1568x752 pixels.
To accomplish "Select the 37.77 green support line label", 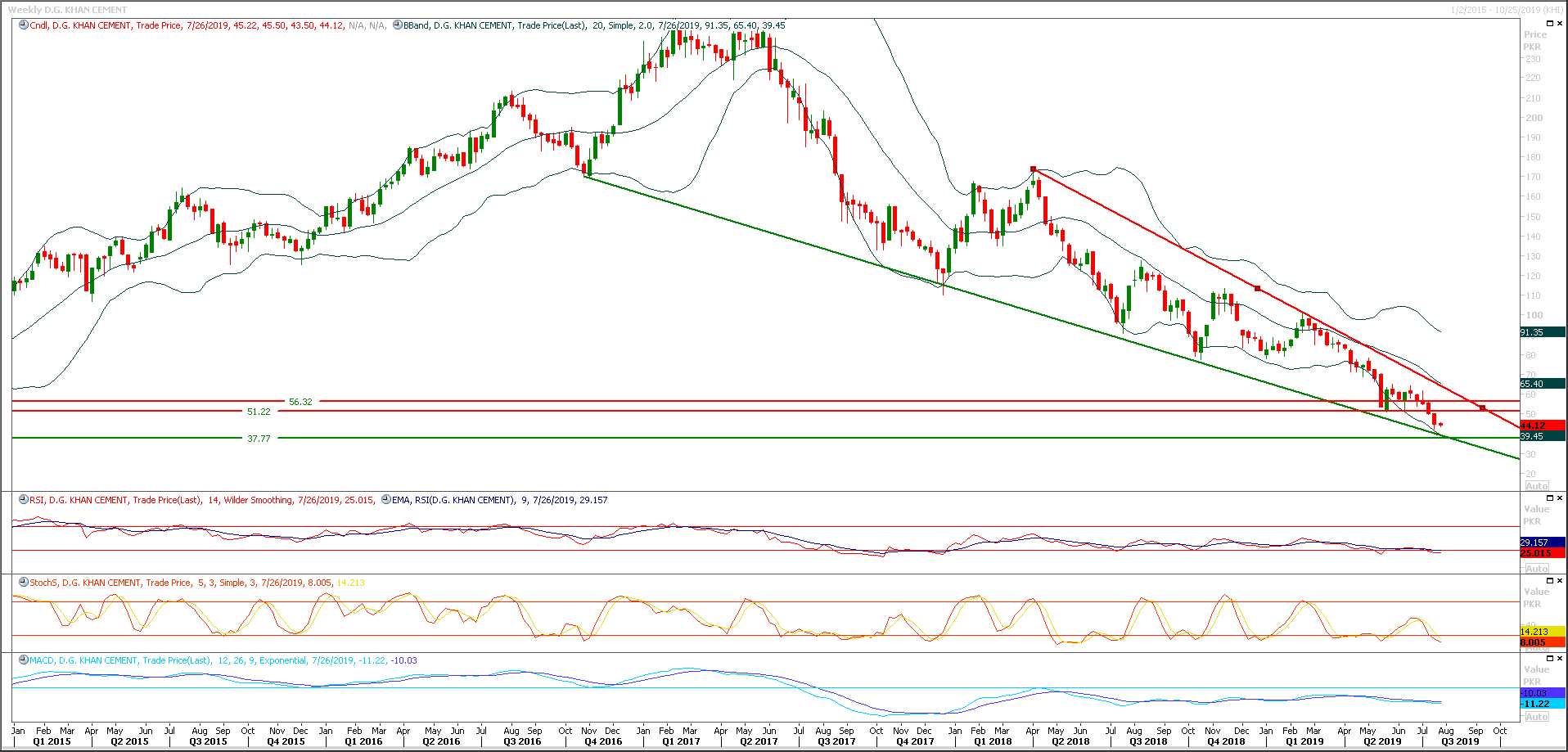I will (259, 439).
